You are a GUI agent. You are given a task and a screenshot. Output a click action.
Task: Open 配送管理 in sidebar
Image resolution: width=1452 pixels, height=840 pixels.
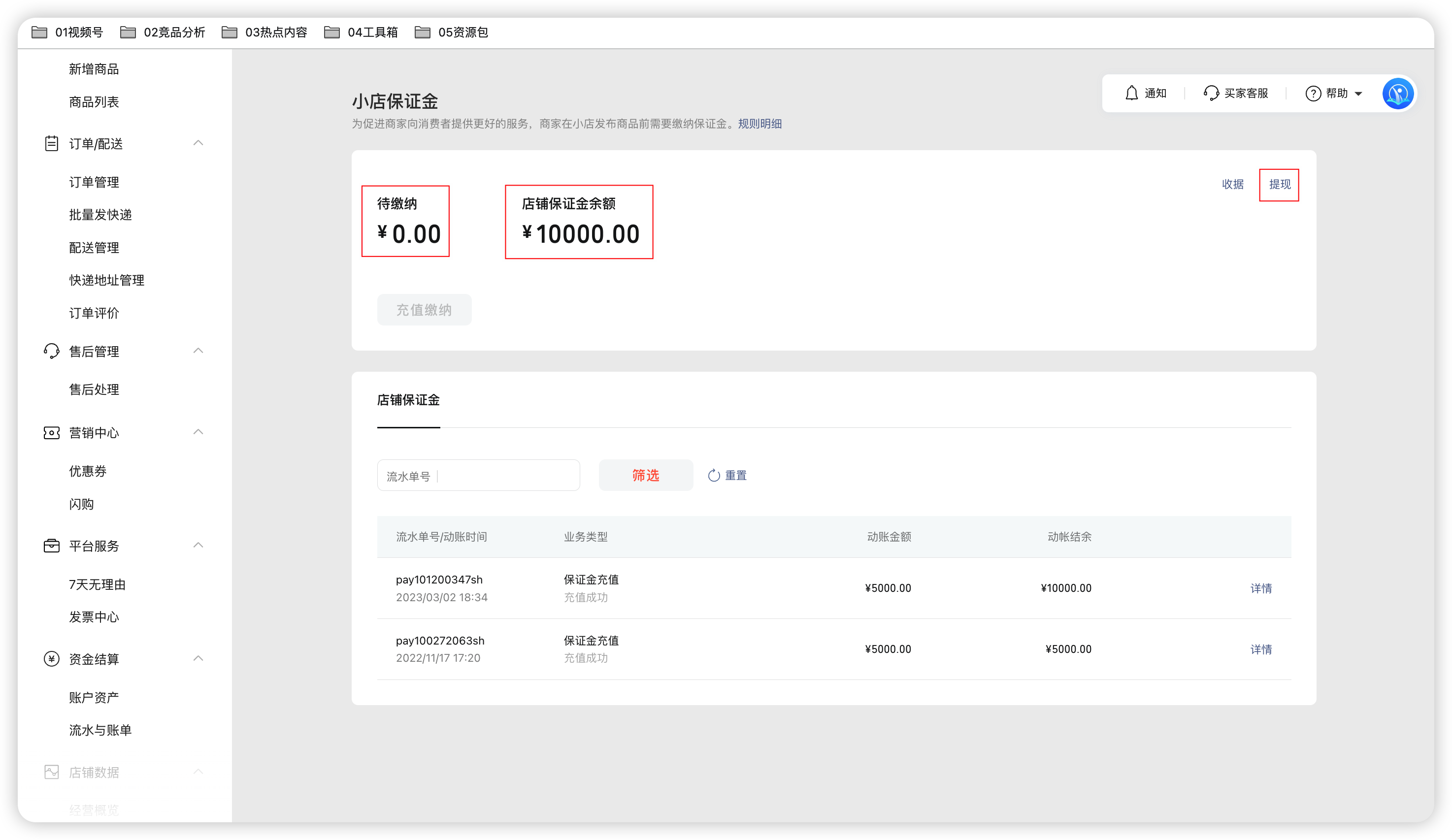tap(94, 248)
